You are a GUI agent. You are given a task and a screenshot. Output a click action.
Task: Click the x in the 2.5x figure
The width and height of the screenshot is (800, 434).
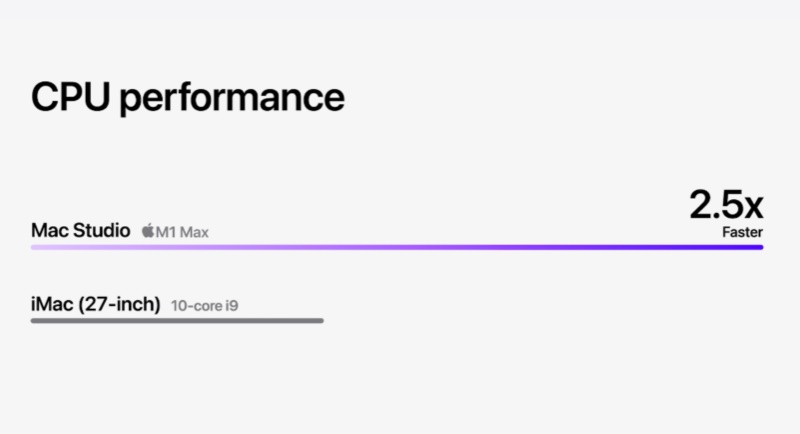(754, 208)
